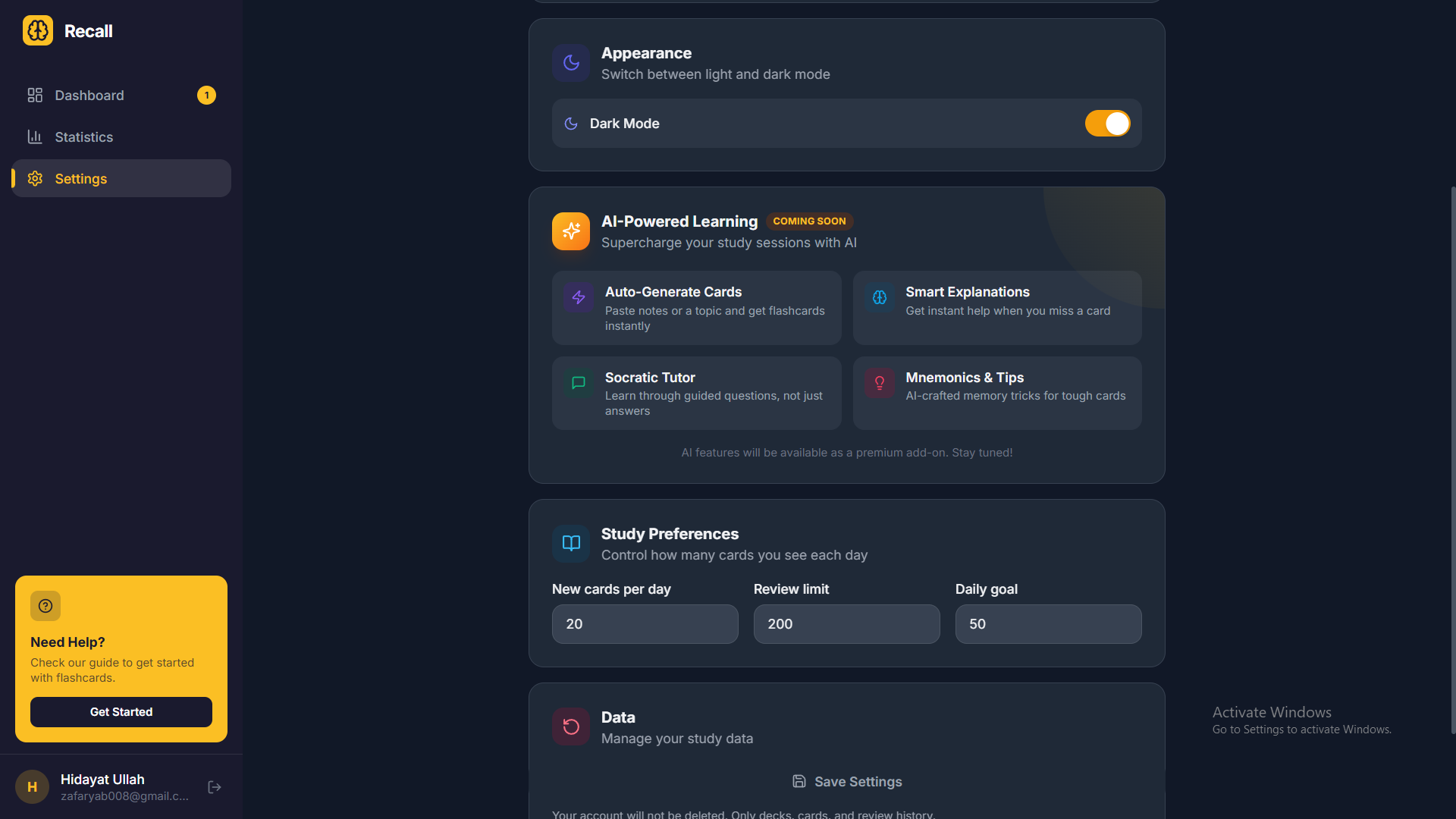
Task: Click the refresh icon in the Data section
Action: point(570,726)
